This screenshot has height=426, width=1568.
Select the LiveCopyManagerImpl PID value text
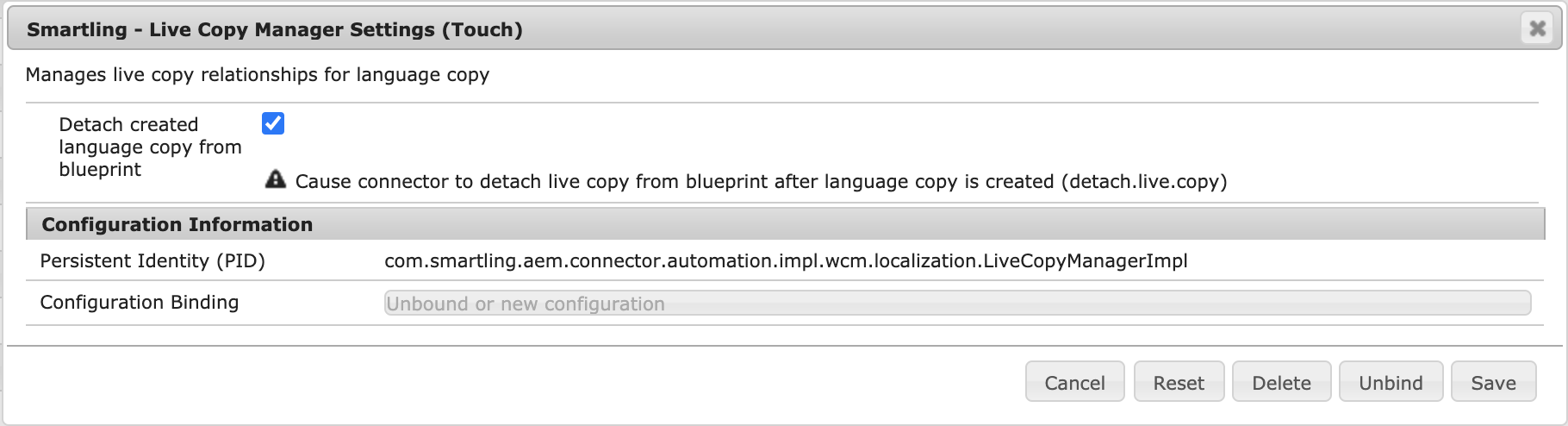tap(785, 261)
